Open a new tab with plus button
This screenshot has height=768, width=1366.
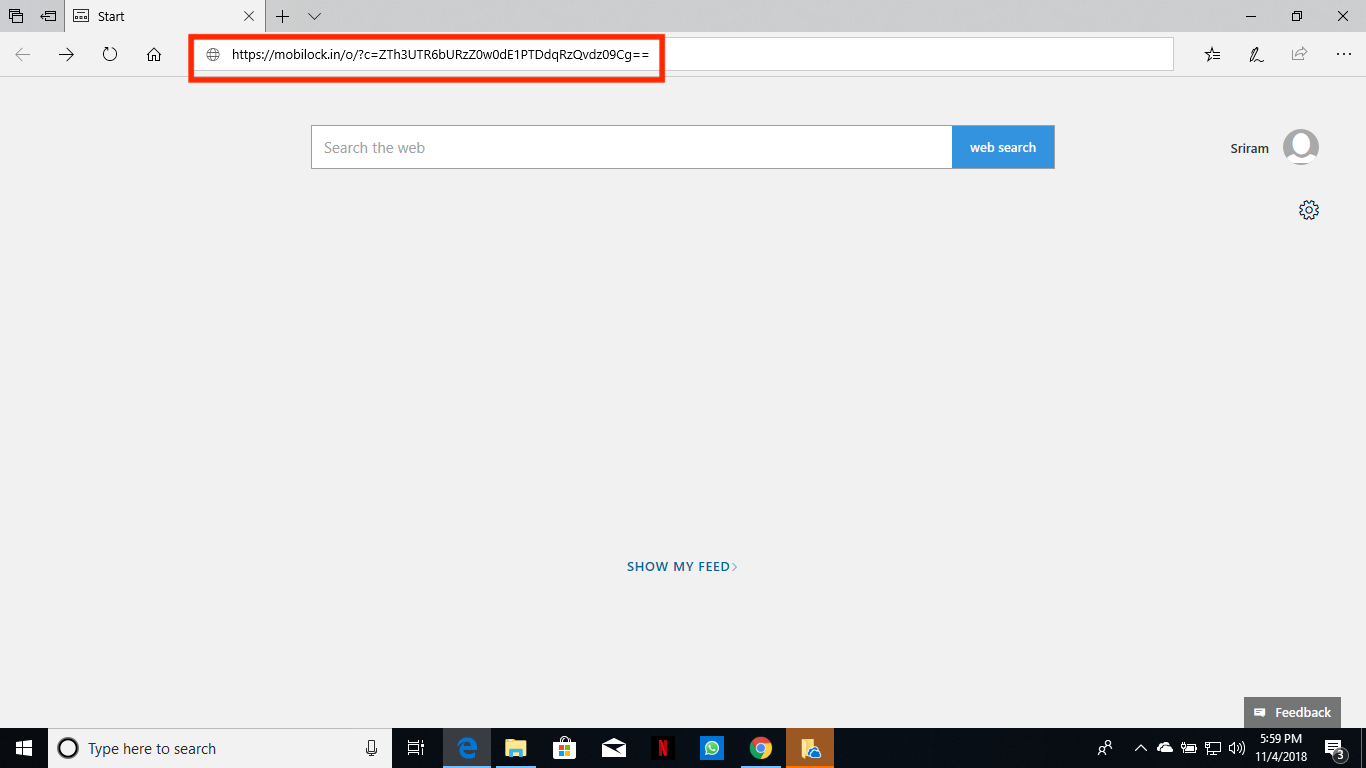283,16
